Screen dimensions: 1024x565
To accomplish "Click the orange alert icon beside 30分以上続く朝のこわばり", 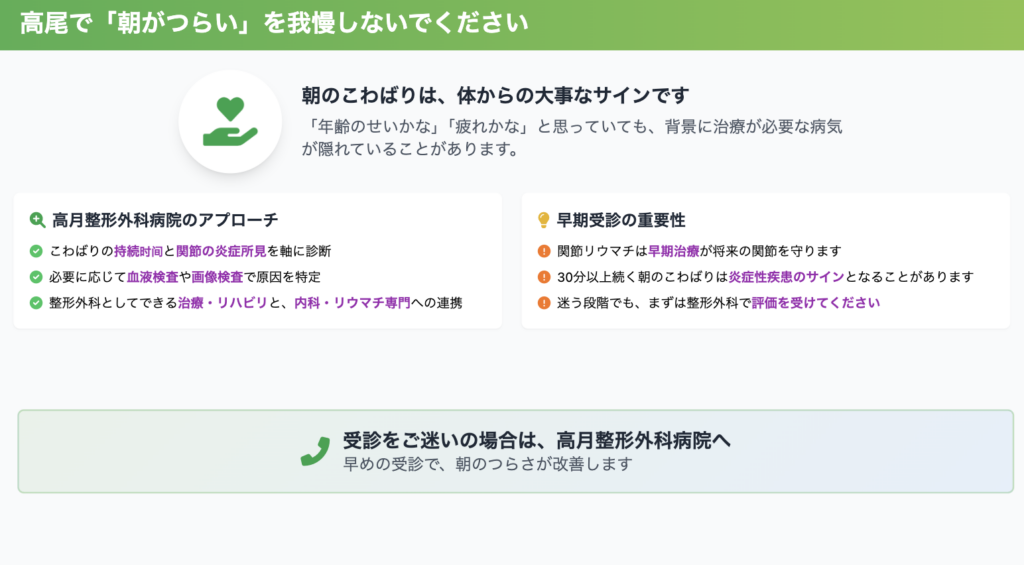I will pyautogui.click(x=544, y=277).
